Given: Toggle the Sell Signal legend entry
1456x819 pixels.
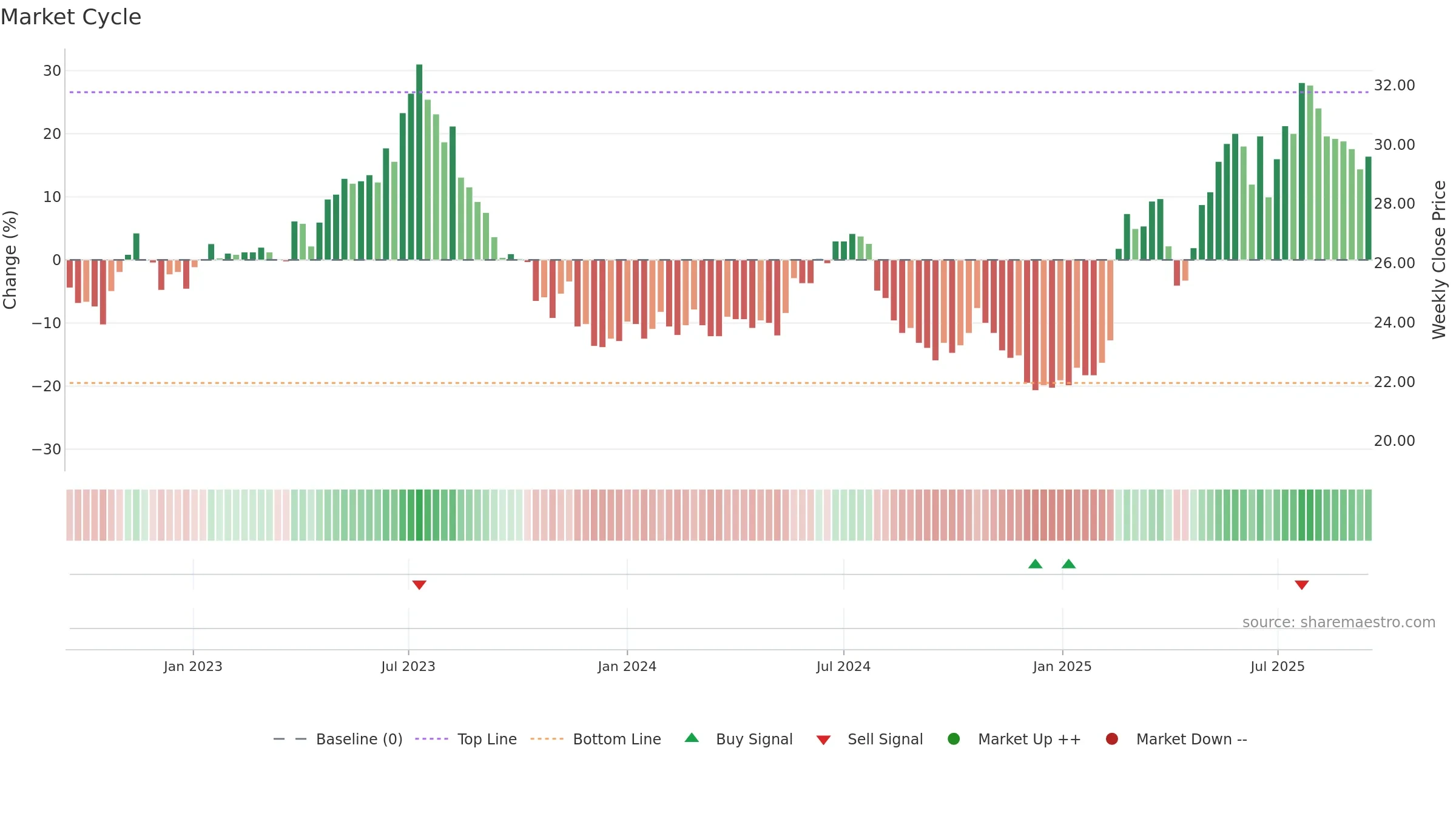Looking at the screenshot, I should (x=869, y=739).
